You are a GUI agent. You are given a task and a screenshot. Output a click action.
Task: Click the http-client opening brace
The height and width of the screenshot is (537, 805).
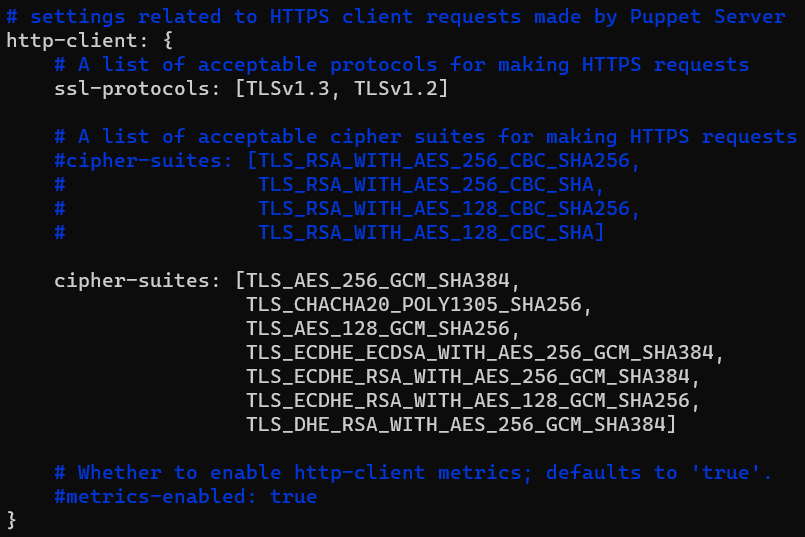click(x=168, y=41)
